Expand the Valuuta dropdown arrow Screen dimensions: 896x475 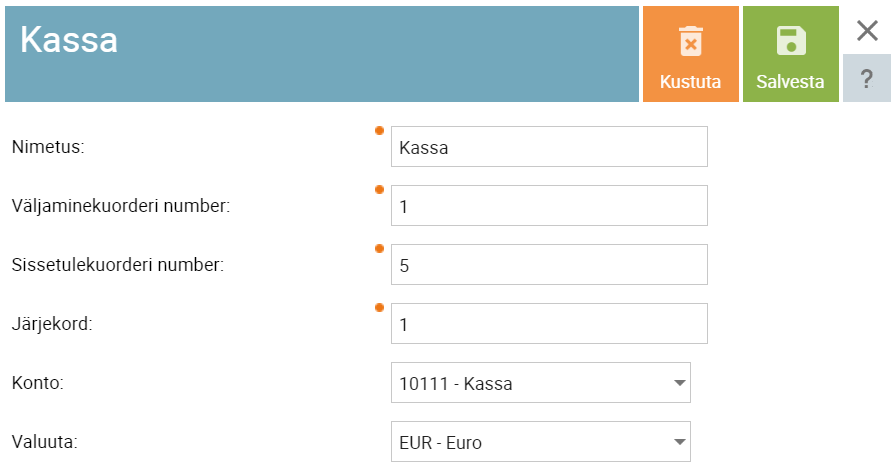[x=679, y=442]
